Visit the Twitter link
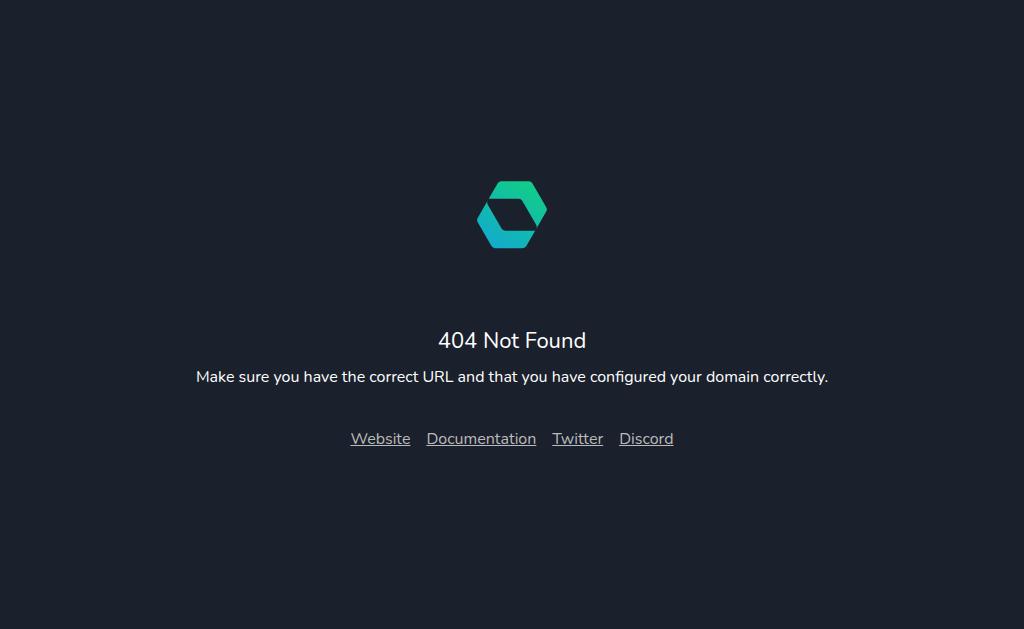 (x=578, y=439)
